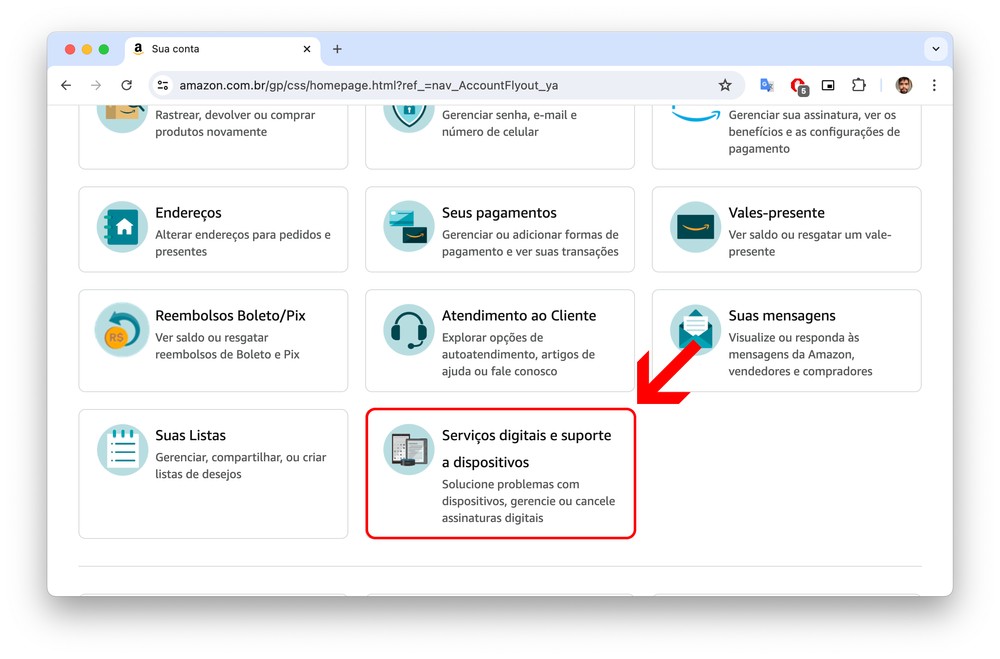Go back to the previous page
Image resolution: width=1000 pixels, height=659 pixels.
(66, 86)
